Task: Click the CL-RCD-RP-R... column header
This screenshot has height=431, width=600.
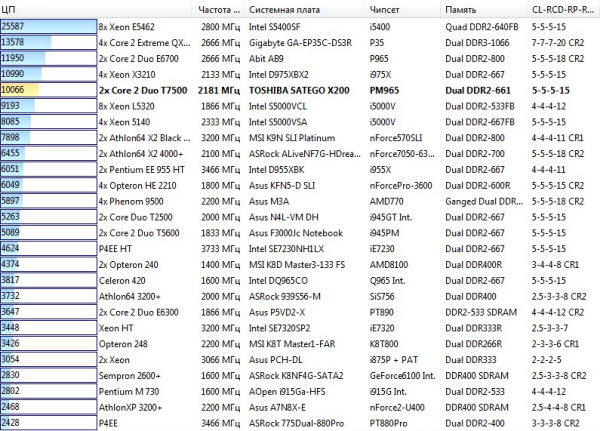Action: (564, 10)
